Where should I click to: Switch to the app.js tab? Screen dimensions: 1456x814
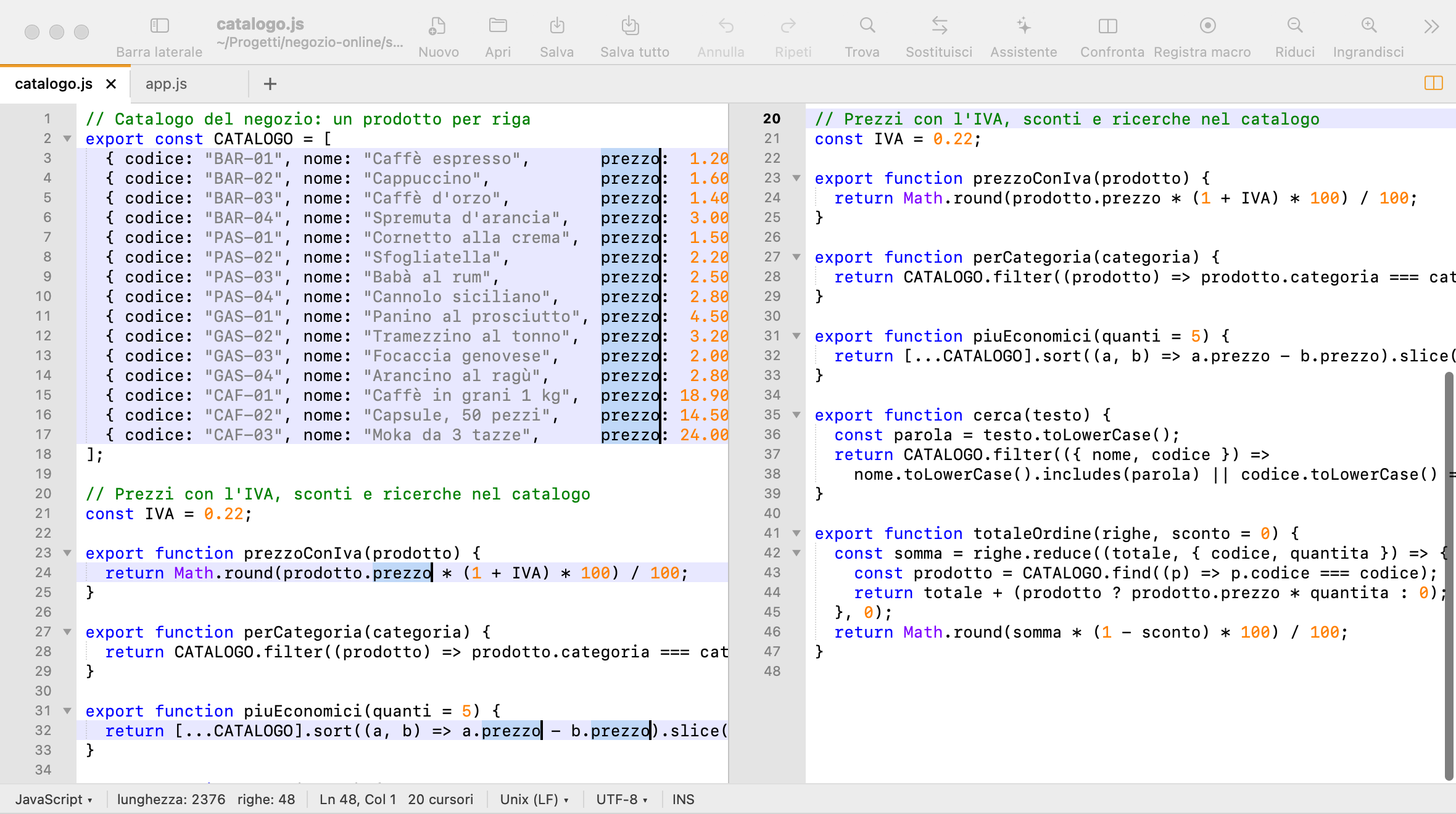click(x=166, y=84)
